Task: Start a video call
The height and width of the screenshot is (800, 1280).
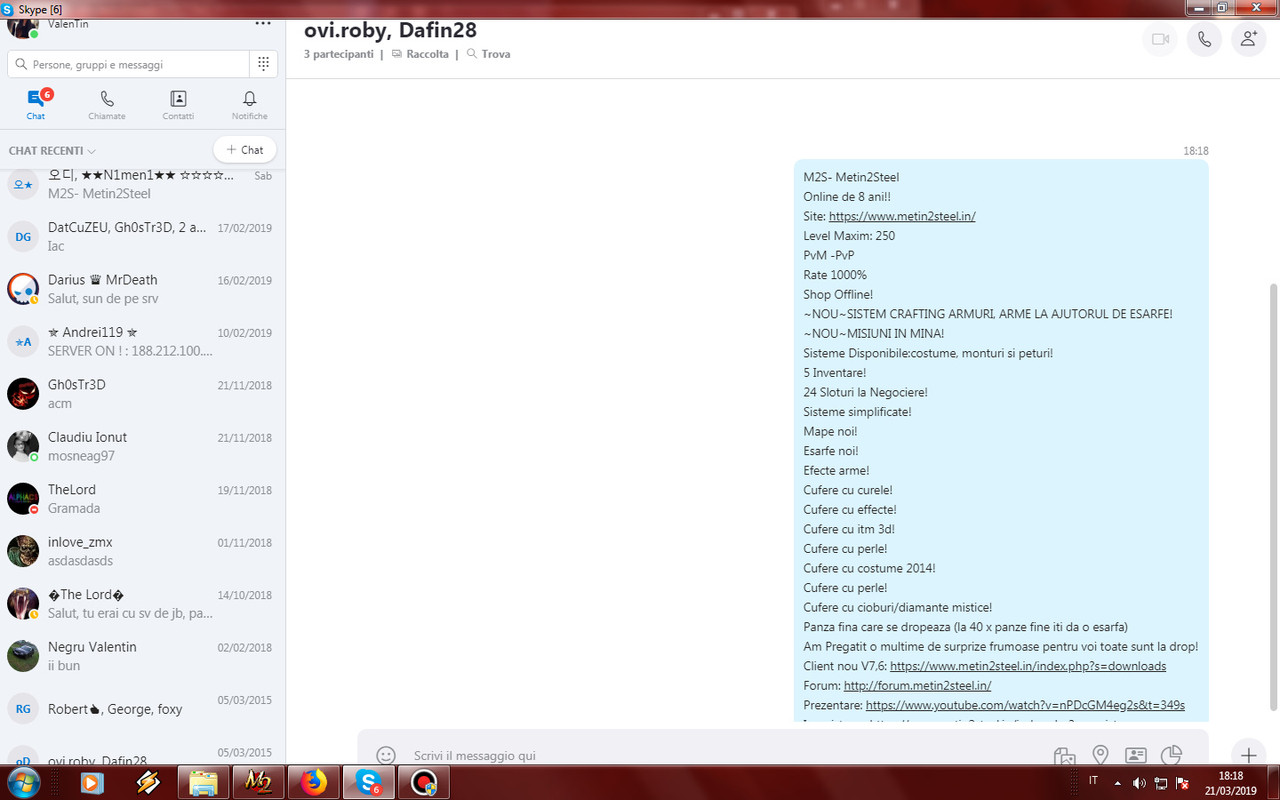Action: (1160, 39)
